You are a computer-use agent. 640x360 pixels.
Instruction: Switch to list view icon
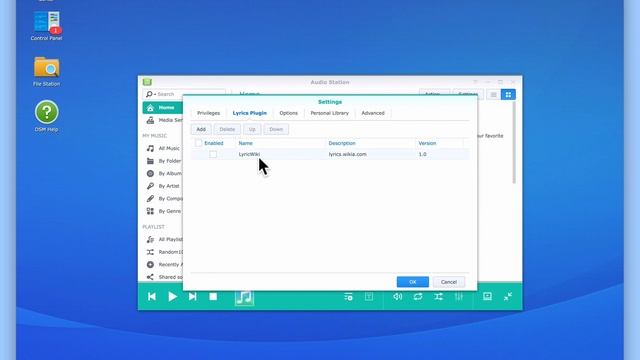(493, 95)
